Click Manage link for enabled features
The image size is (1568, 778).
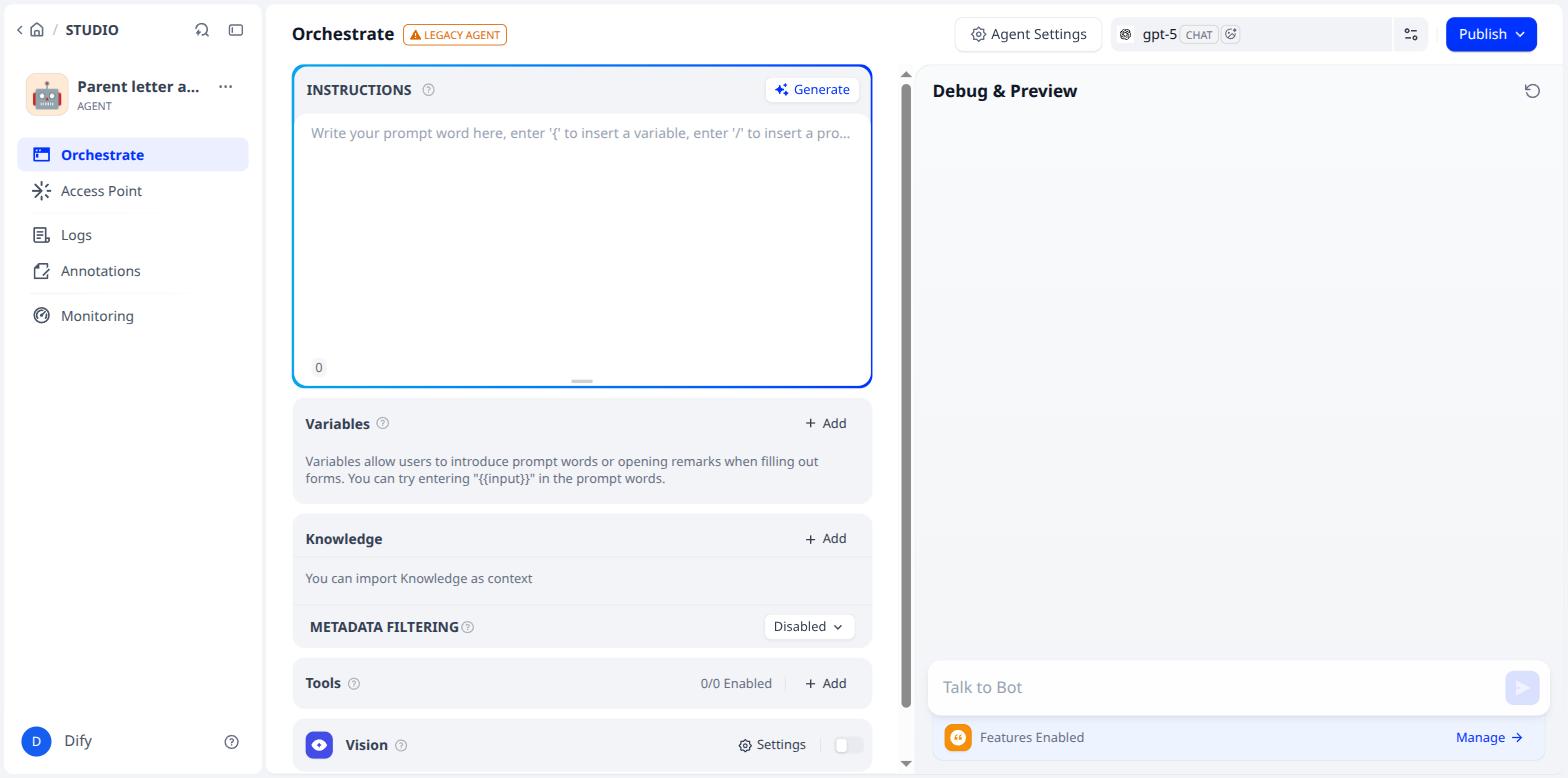click(1489, 738)
